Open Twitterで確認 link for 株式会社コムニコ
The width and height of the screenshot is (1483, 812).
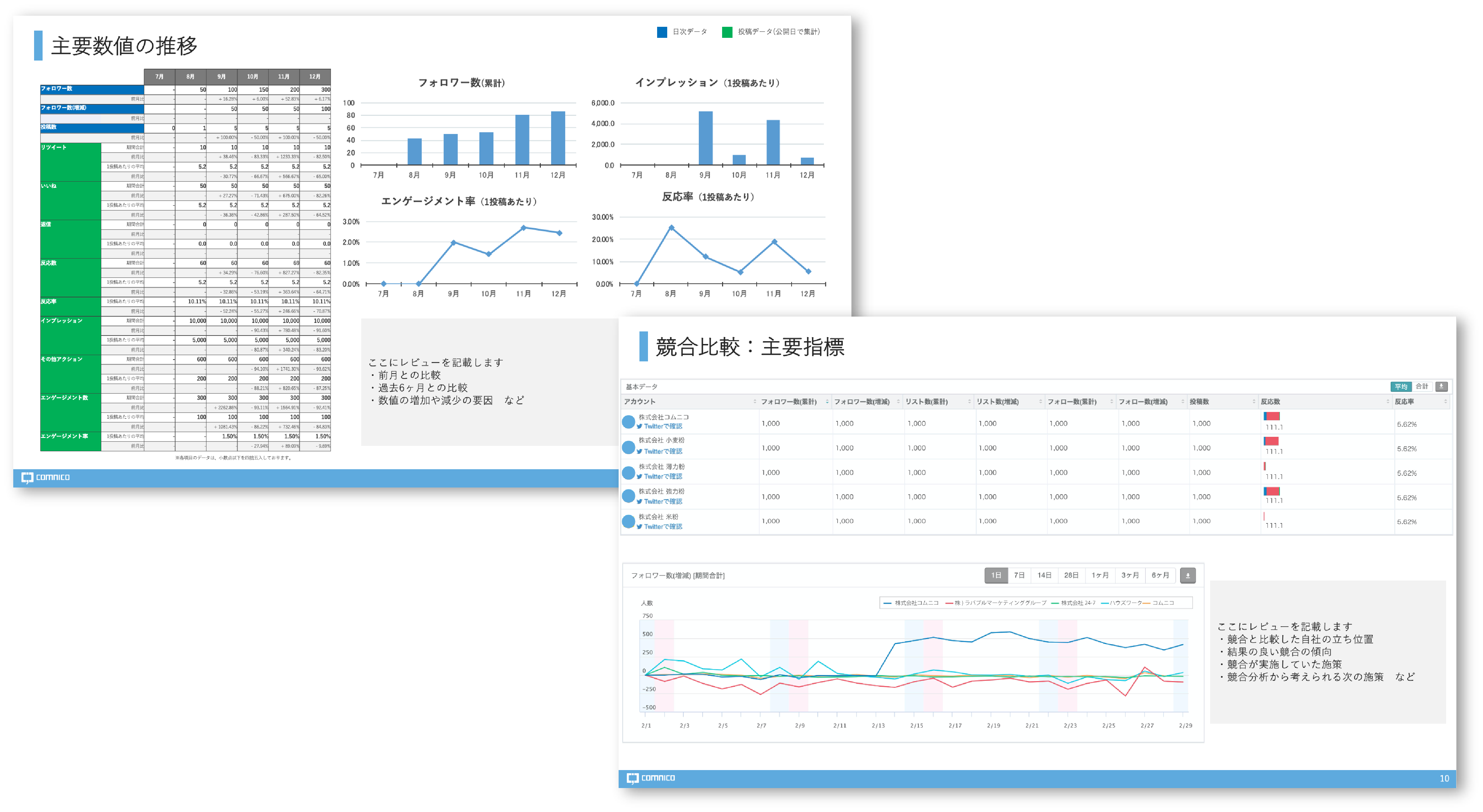[x=659, y=426]
